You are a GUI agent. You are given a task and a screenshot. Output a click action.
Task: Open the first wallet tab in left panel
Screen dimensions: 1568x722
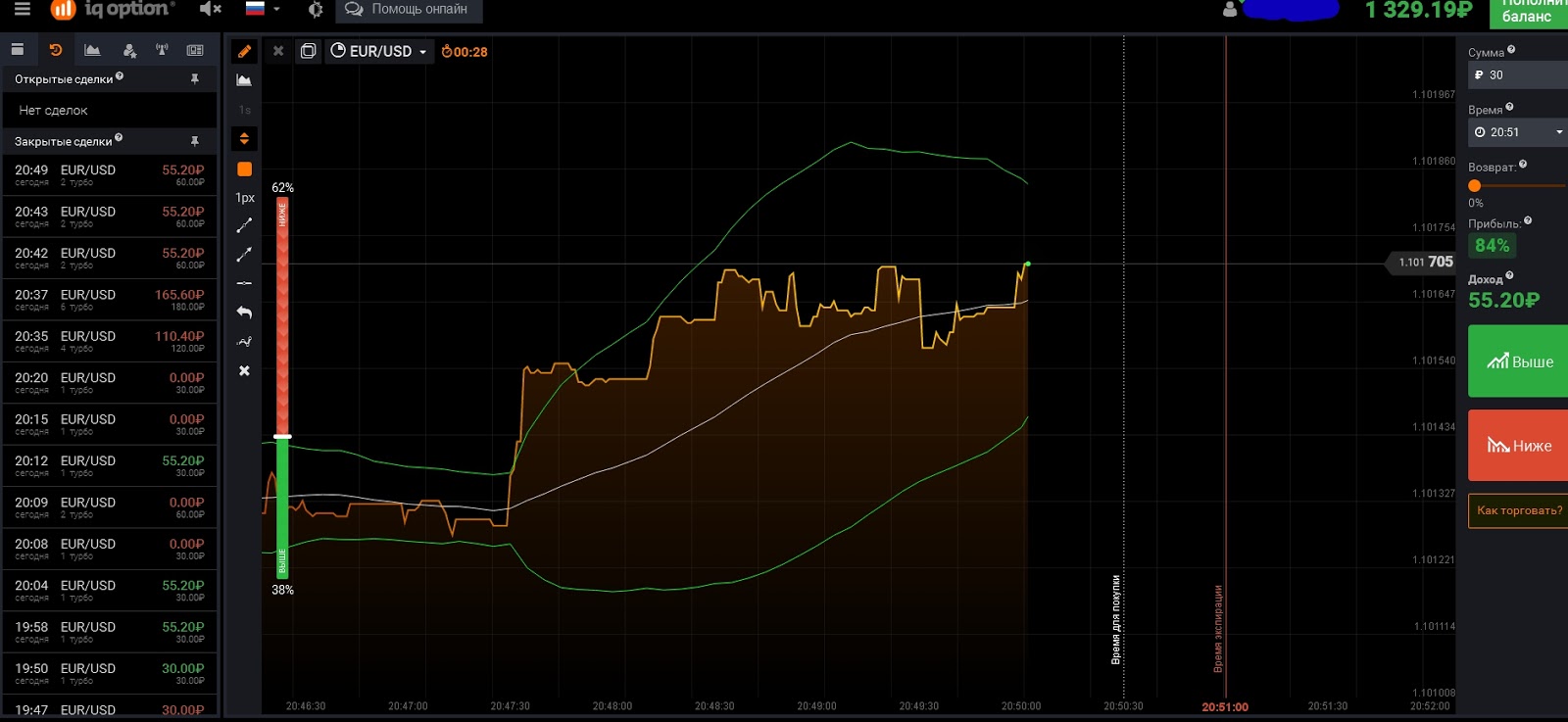[x=18, y=50]
